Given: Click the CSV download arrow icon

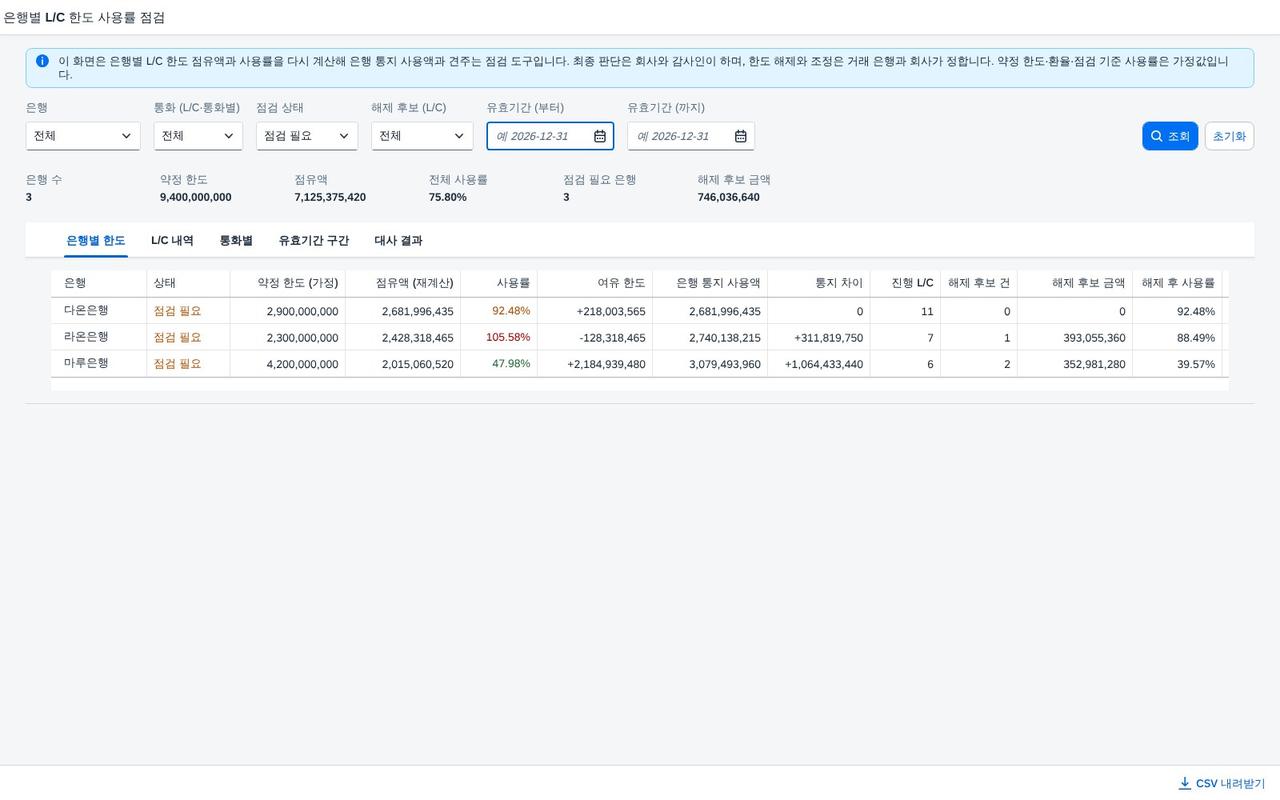Looking at the screenshot, I should tap(1185, 783).
